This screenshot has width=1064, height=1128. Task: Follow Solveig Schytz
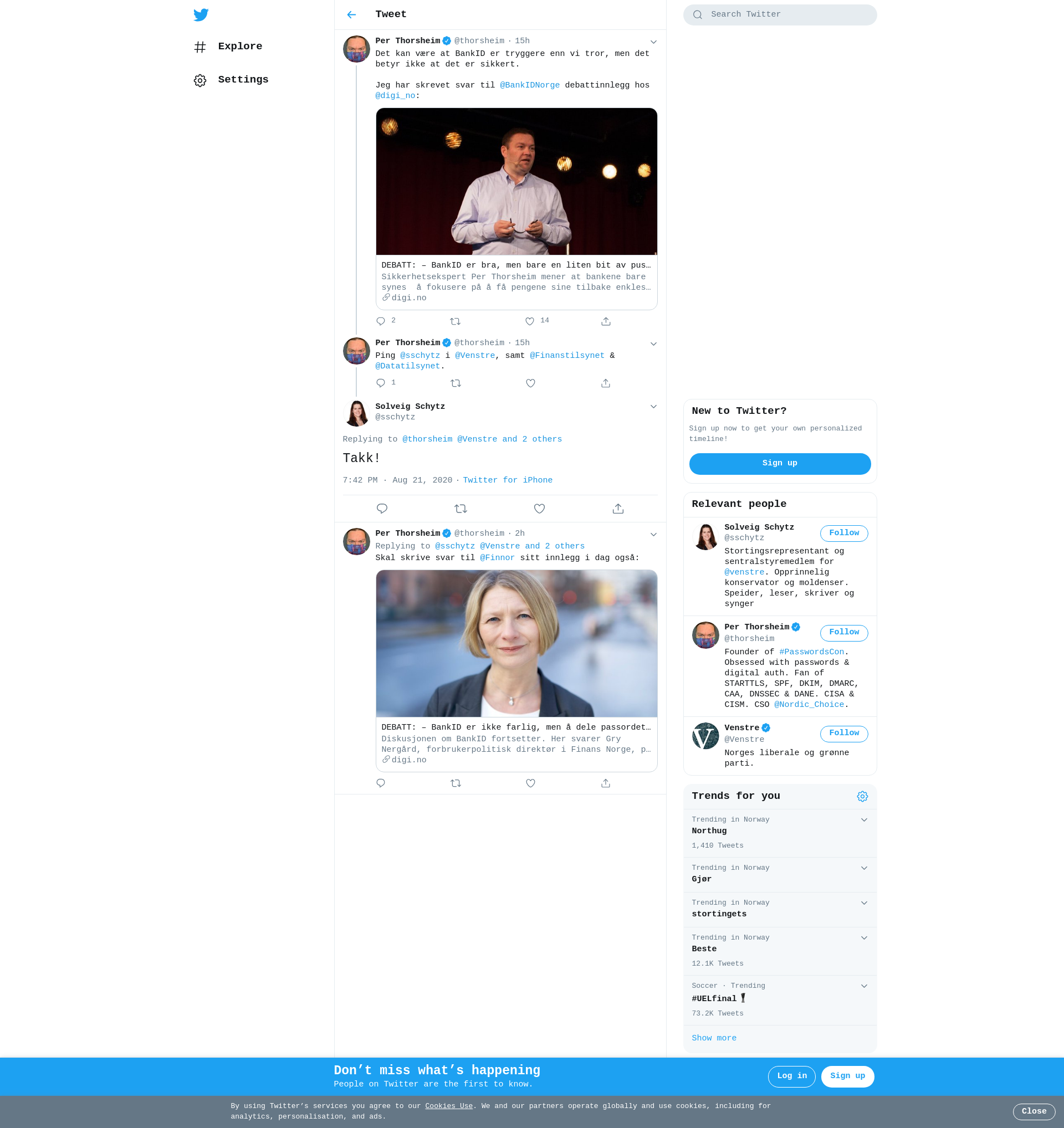[x=844, y=533]
